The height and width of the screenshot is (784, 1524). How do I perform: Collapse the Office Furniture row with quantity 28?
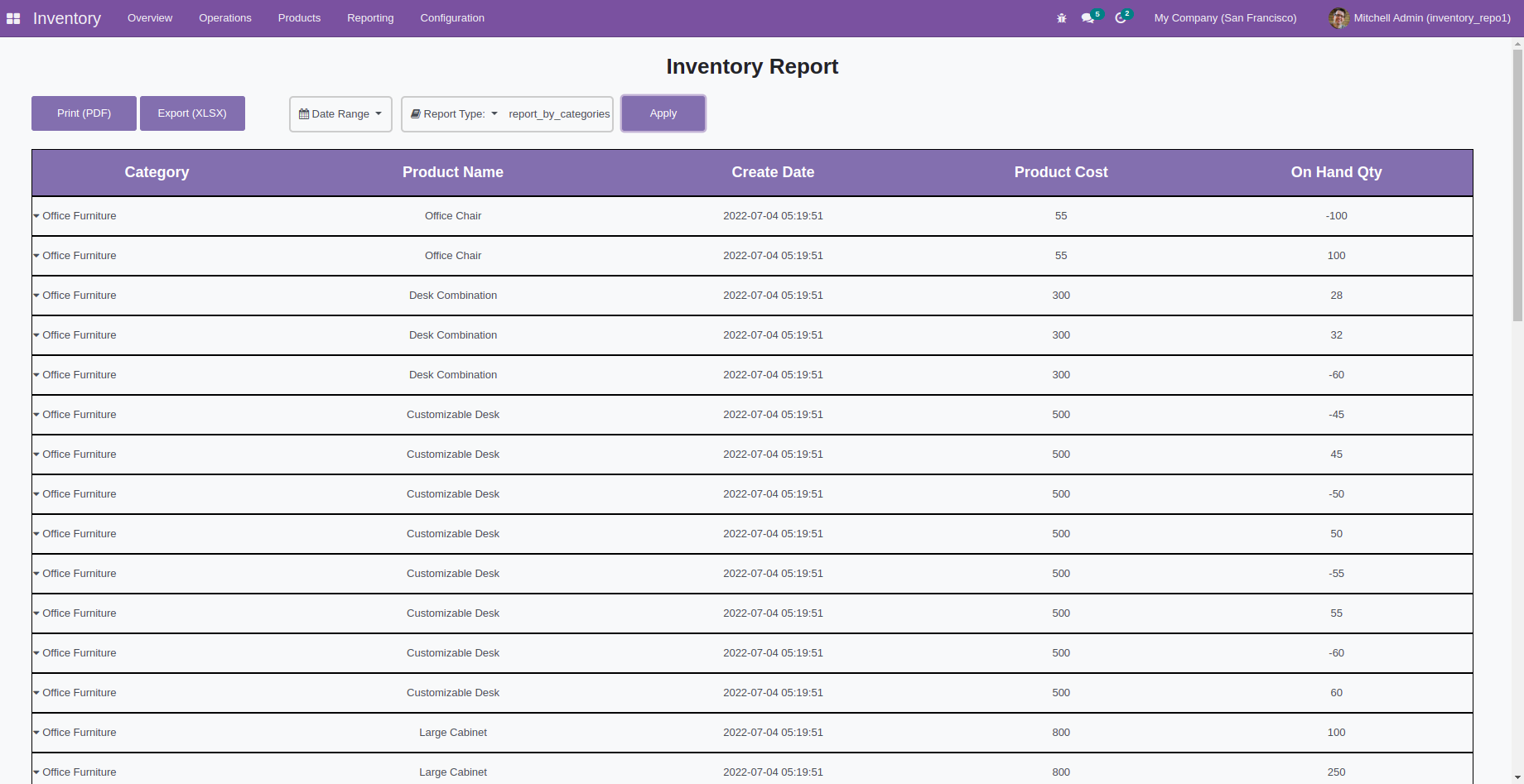coord(36,296)
